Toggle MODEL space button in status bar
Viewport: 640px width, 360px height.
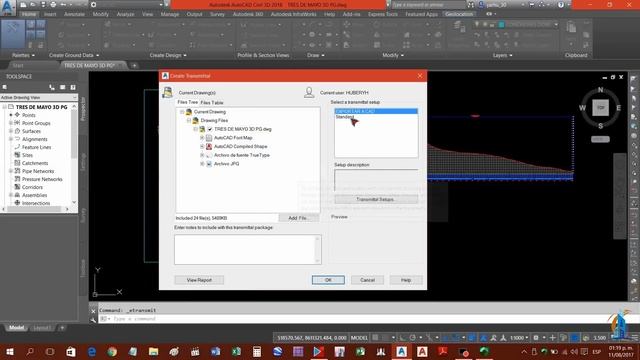[359, 338]
